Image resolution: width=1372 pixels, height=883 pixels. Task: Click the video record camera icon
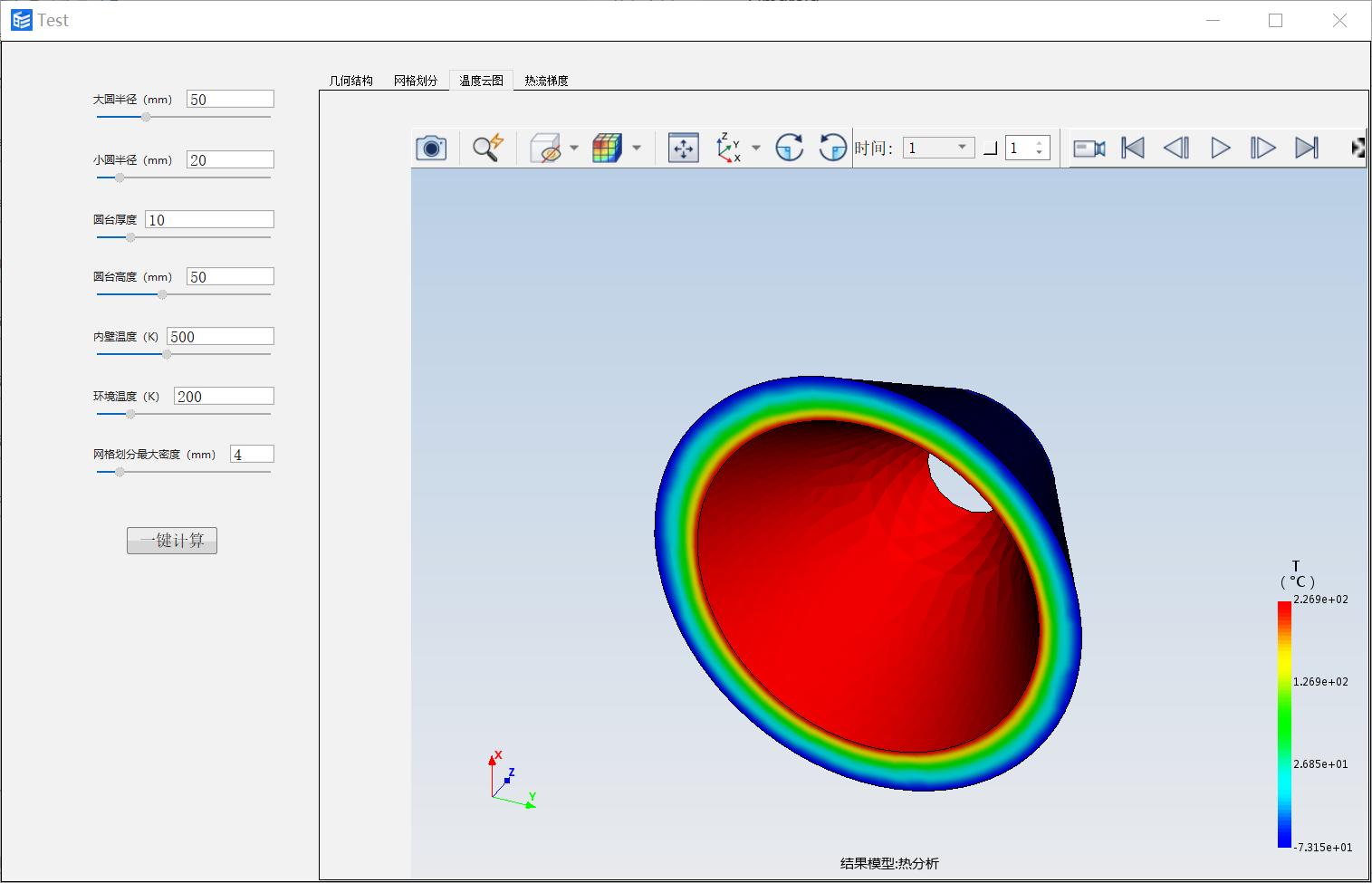point(1089,149)
